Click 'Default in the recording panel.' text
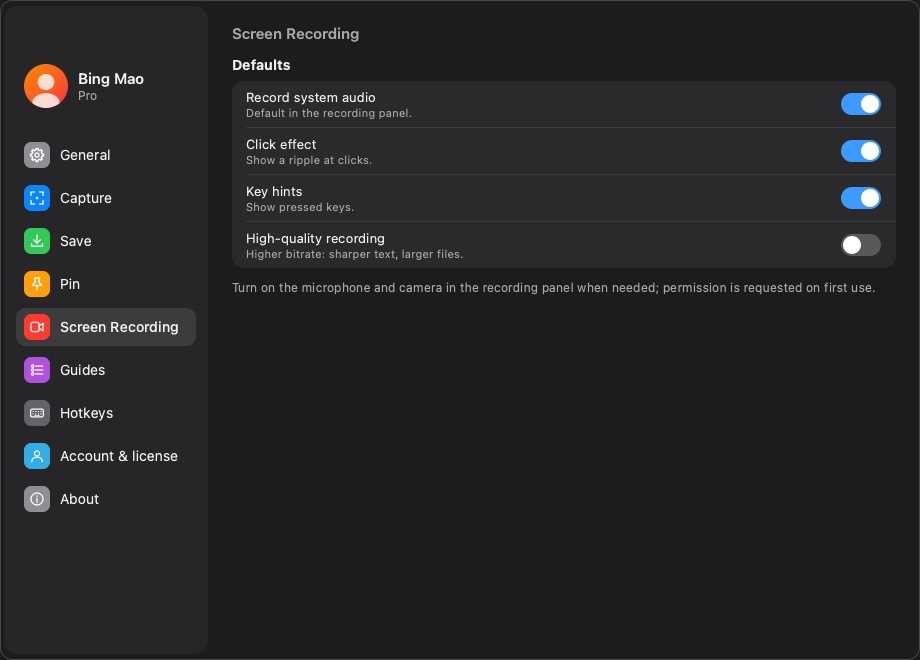This screenshot has width=920, height=660. [329, 113]
